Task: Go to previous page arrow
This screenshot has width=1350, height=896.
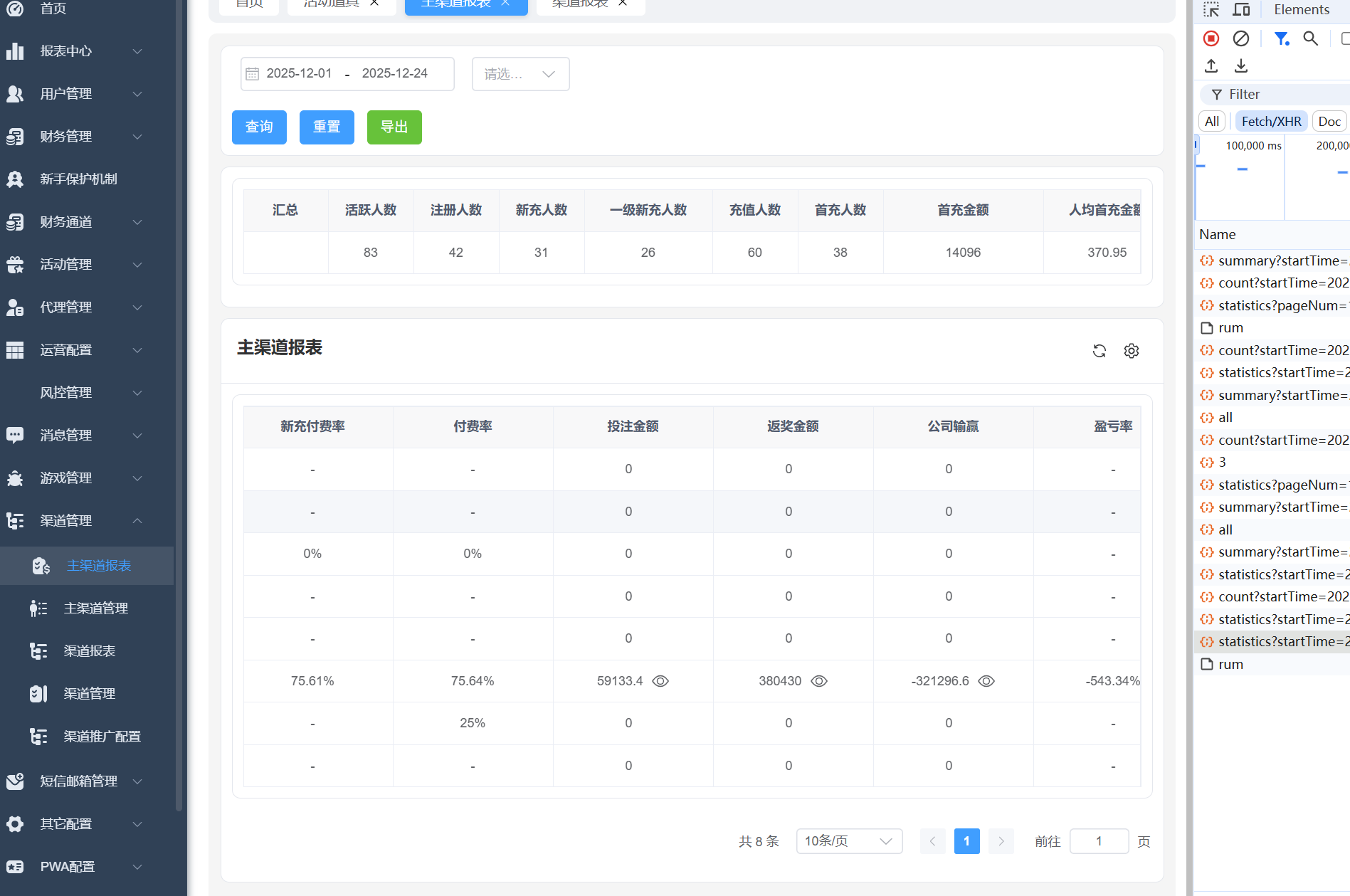Action: pyautogui.click(x=932, y=841)
